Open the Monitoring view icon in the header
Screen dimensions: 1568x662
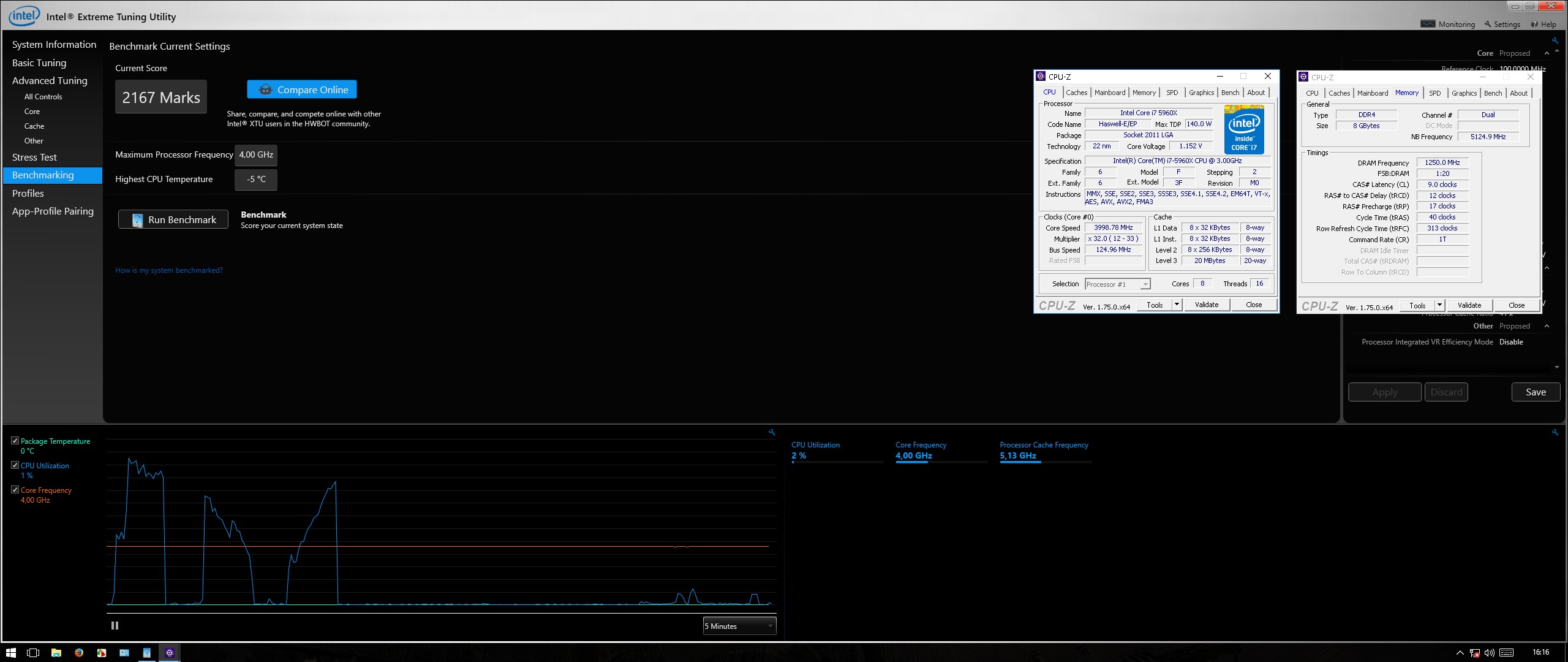point(1428,24)
